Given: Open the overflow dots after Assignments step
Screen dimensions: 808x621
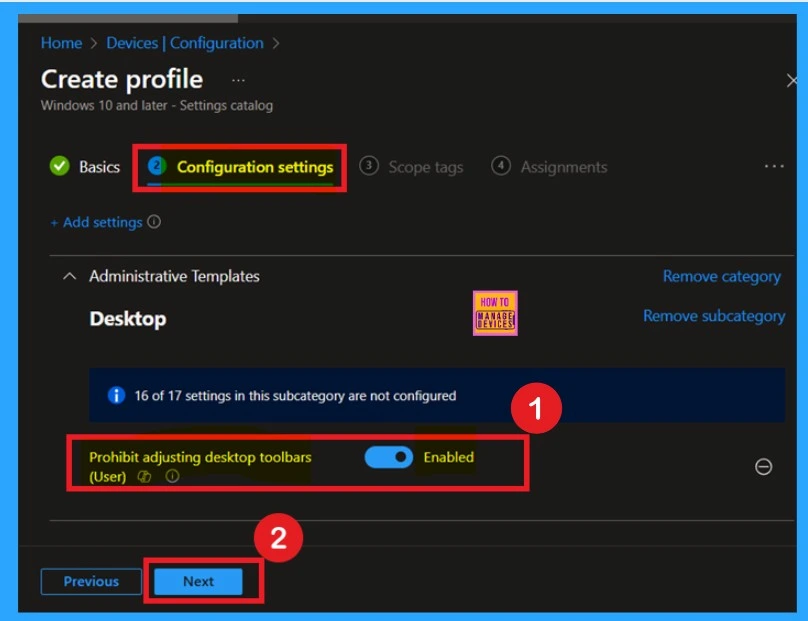Looking at the screenshot, I should pyautogui.click(x=774, y=166).
